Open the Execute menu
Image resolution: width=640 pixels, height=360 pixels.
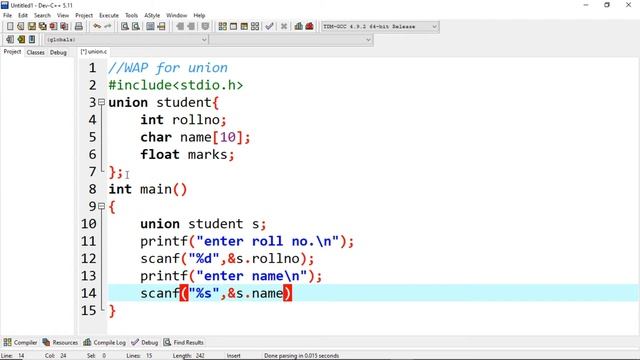(x=109, y=16)
